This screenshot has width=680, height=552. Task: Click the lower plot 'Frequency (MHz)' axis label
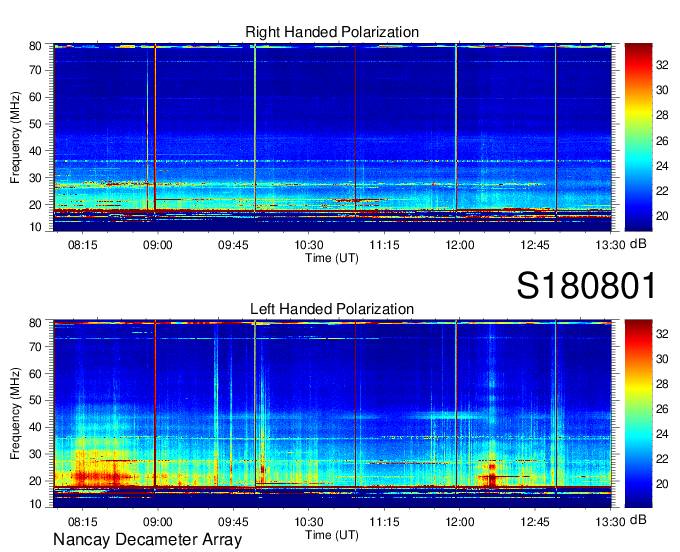[15, 414]
